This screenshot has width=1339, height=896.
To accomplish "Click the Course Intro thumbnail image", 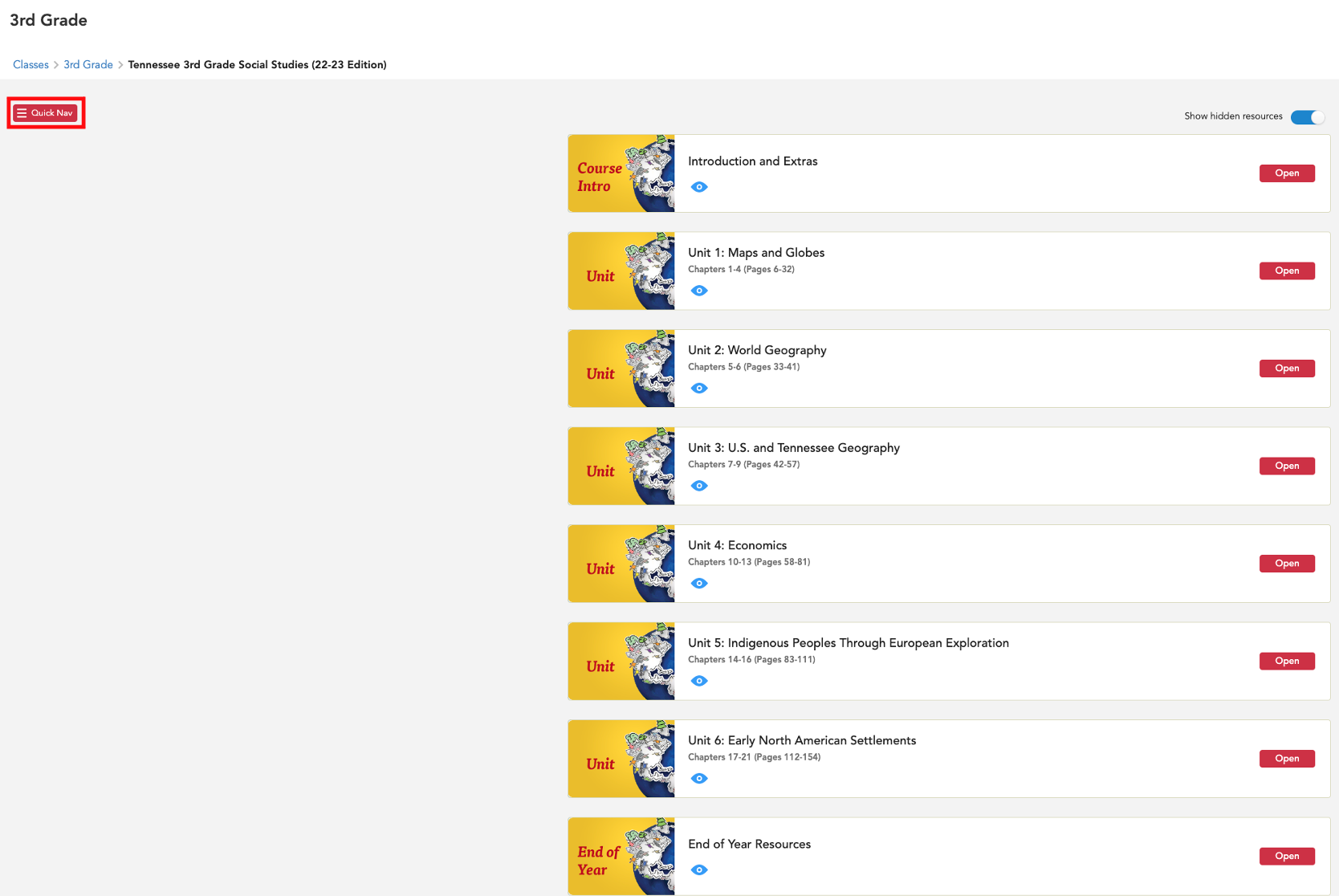I will point(621,173).
